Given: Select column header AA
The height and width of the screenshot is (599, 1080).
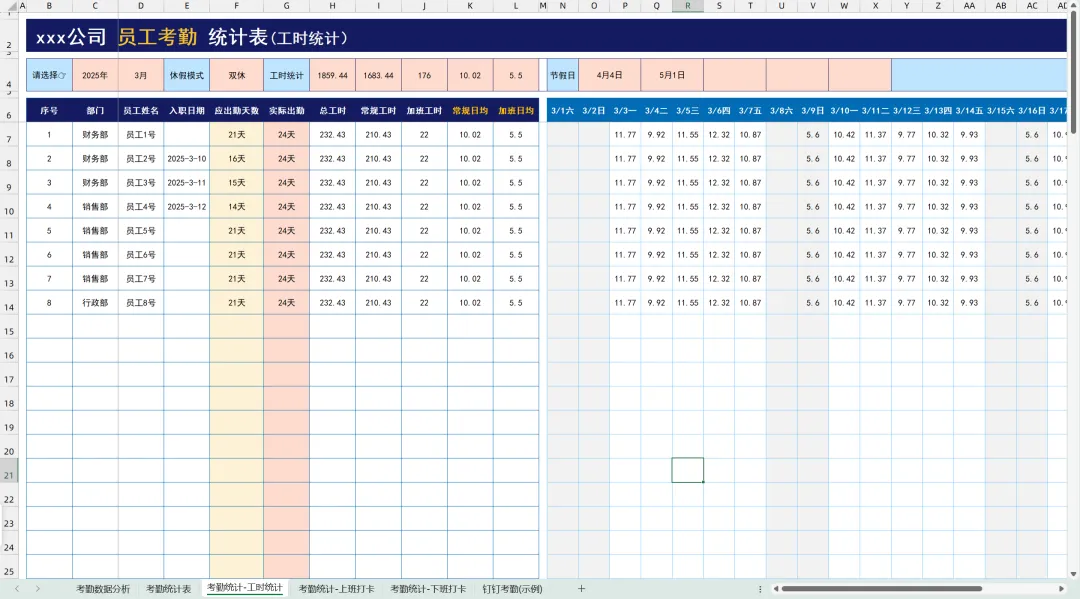Looking at the screenshot, I should (969, 6).
